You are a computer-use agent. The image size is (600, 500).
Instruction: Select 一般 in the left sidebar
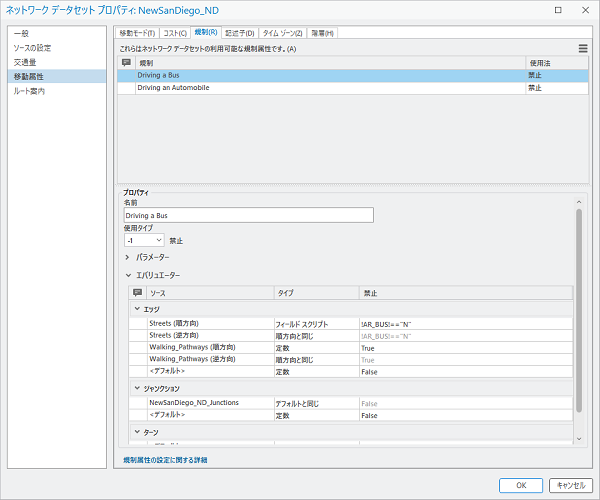(x=21, y=33)
